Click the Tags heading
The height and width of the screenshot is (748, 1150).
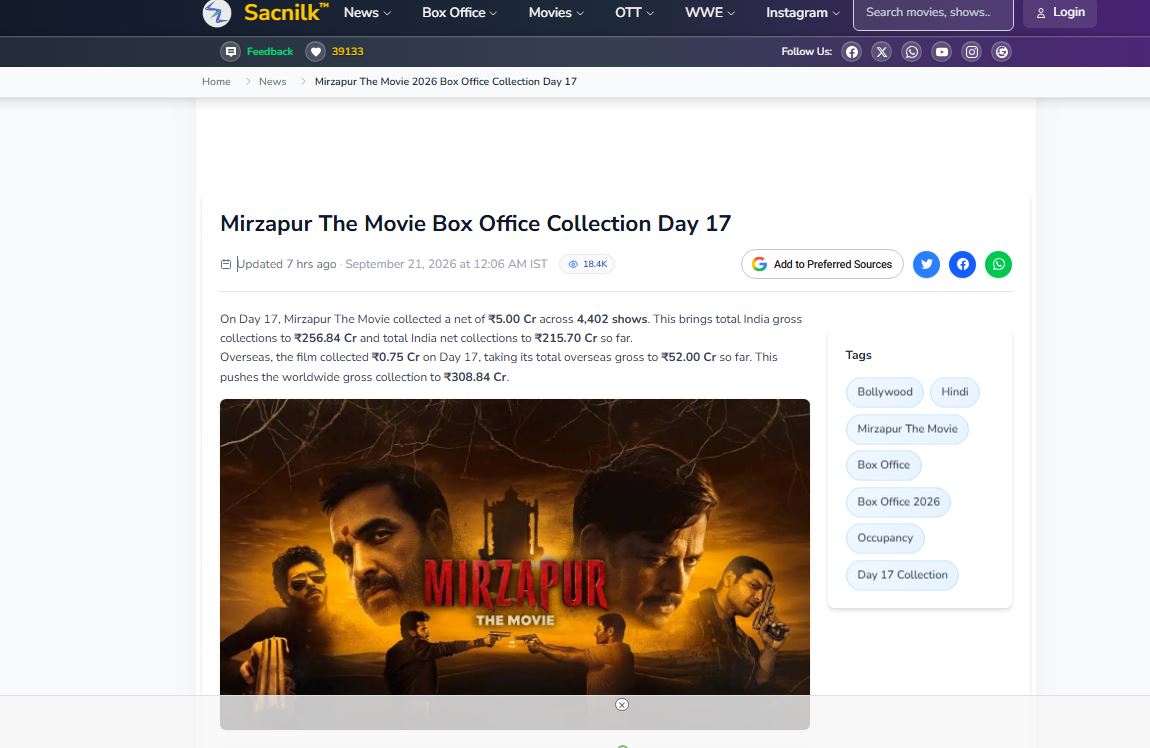858,355
